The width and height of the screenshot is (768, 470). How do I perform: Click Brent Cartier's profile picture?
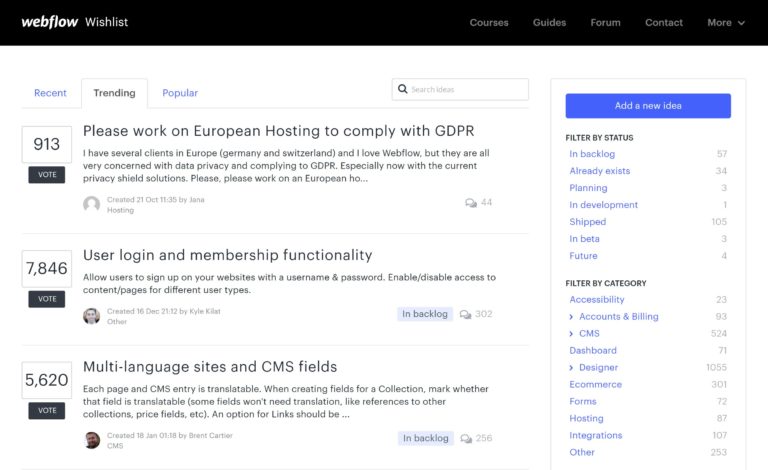(92, 440)
